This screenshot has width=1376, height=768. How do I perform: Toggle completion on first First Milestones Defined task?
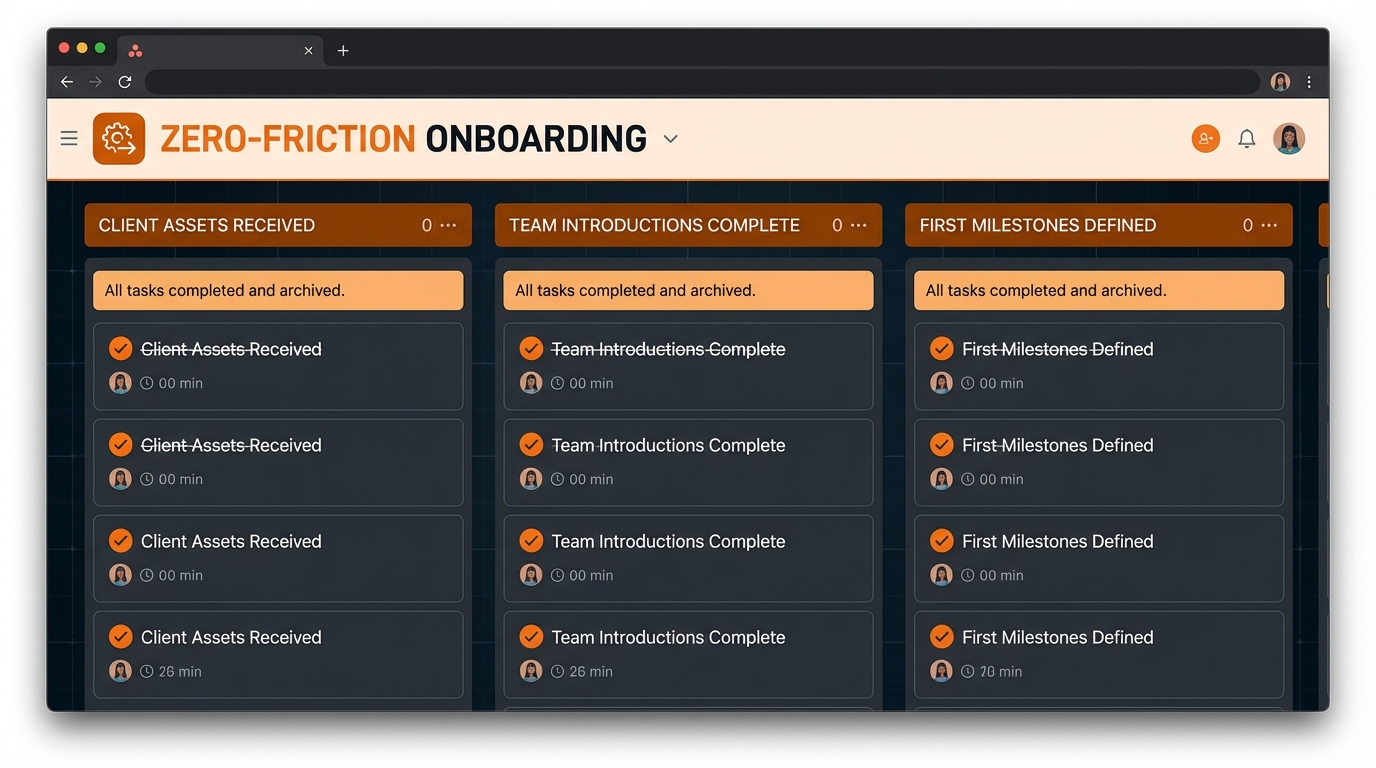(x=941, y=348)
